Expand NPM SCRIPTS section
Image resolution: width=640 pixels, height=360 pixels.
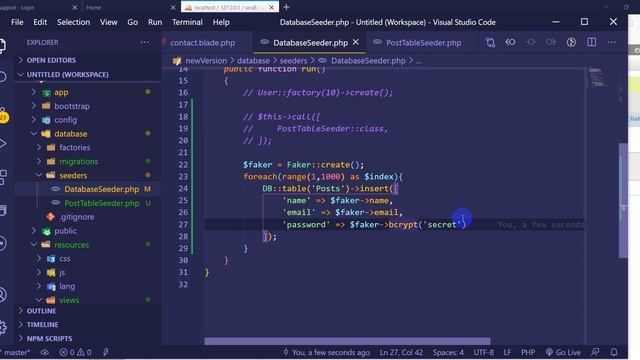coord(88,339)
